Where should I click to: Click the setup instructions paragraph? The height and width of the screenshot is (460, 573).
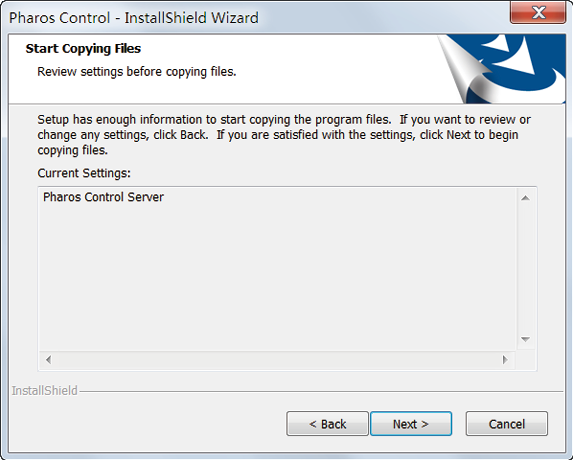(284, 135)
